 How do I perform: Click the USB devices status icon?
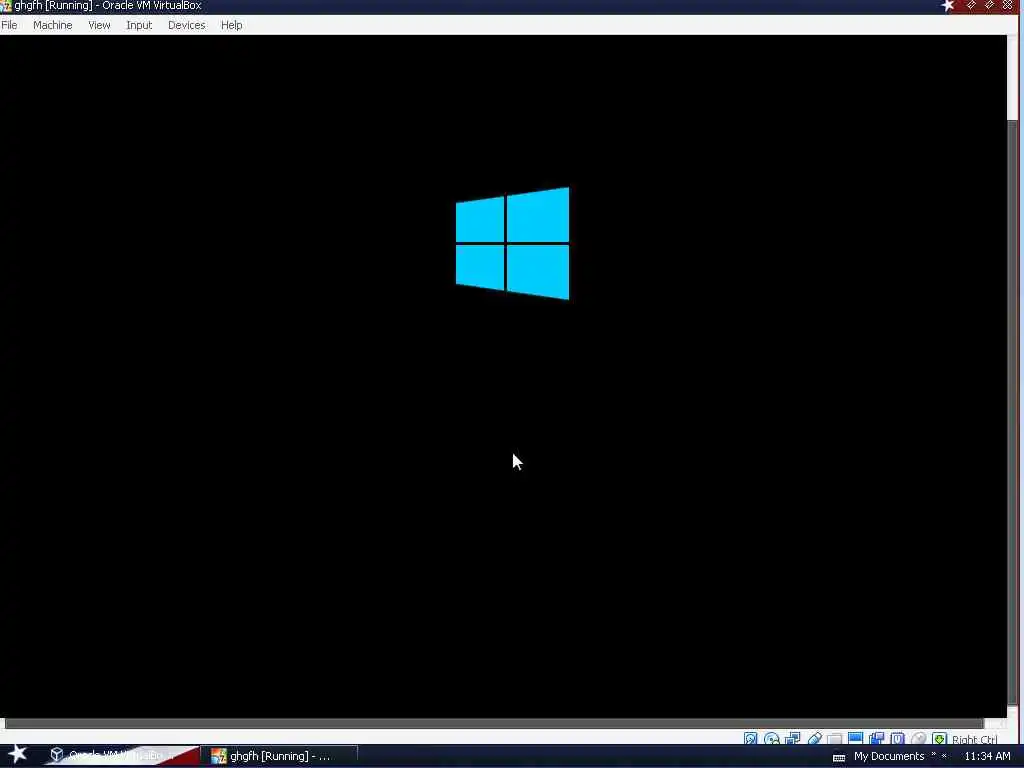(814, 738)
